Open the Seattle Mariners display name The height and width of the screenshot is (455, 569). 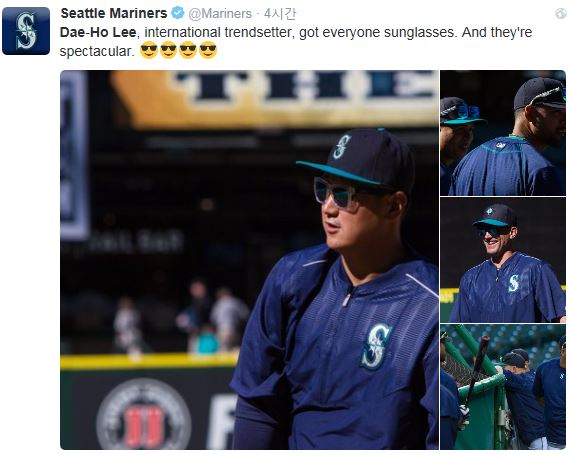point(114,13)
